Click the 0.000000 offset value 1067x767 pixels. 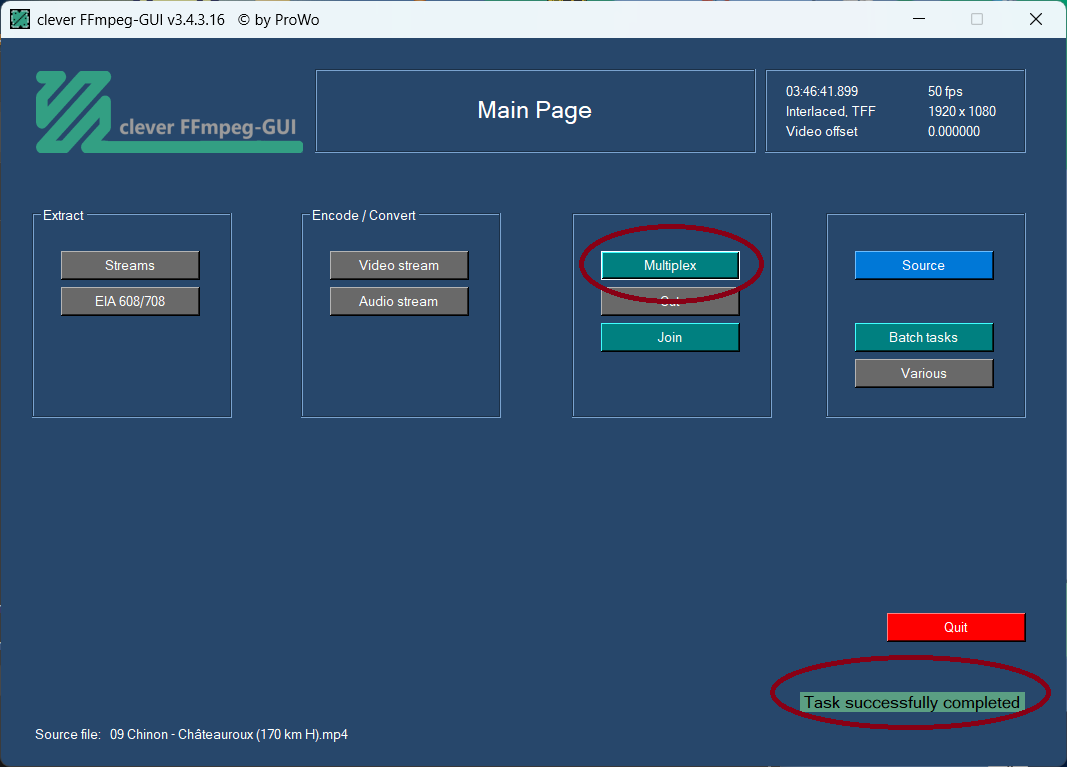tap(953, 131)
